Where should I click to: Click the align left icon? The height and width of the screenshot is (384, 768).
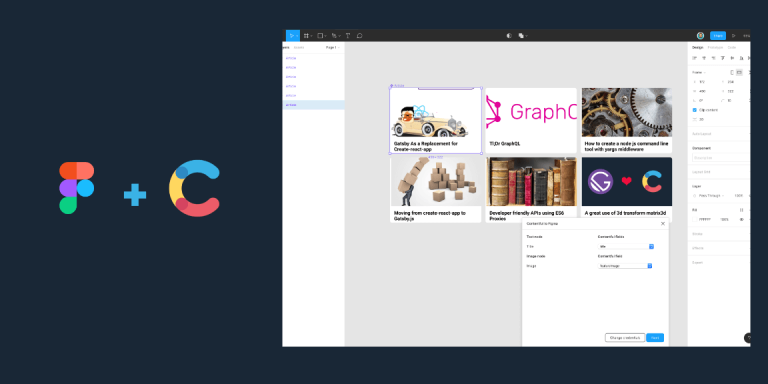coord(695,58)
